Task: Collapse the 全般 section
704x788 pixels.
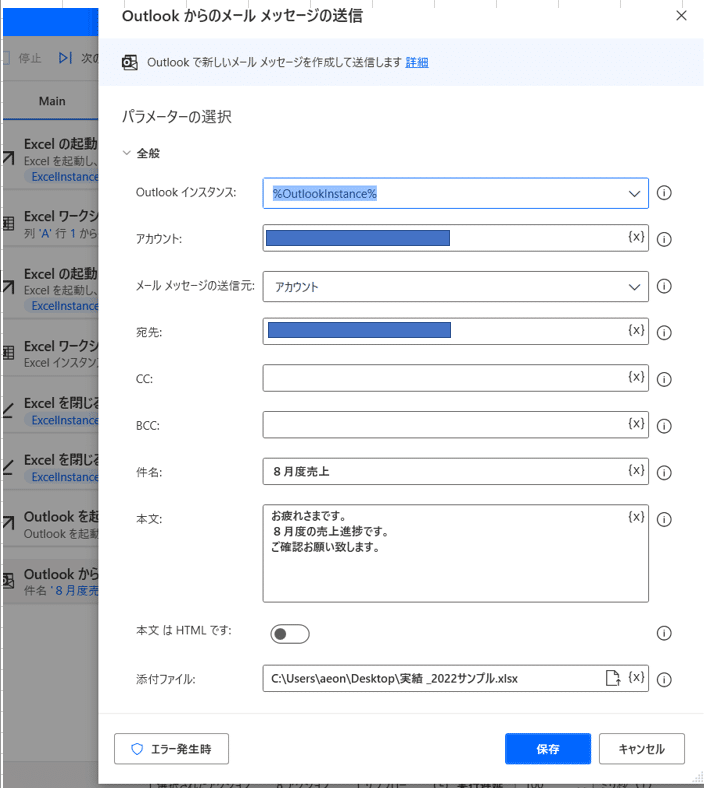Action: [x=127, y=153]
